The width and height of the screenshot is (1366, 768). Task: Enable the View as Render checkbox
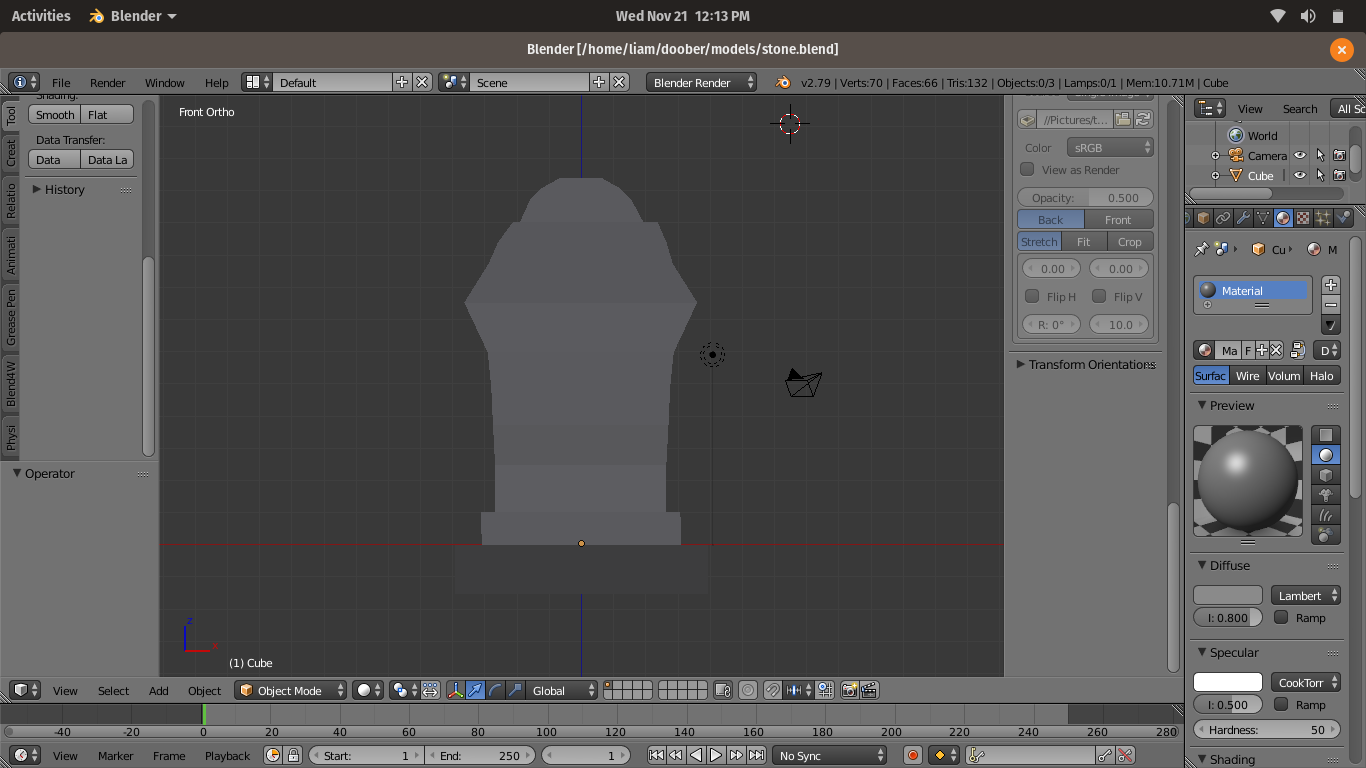tap(1027, 170)
